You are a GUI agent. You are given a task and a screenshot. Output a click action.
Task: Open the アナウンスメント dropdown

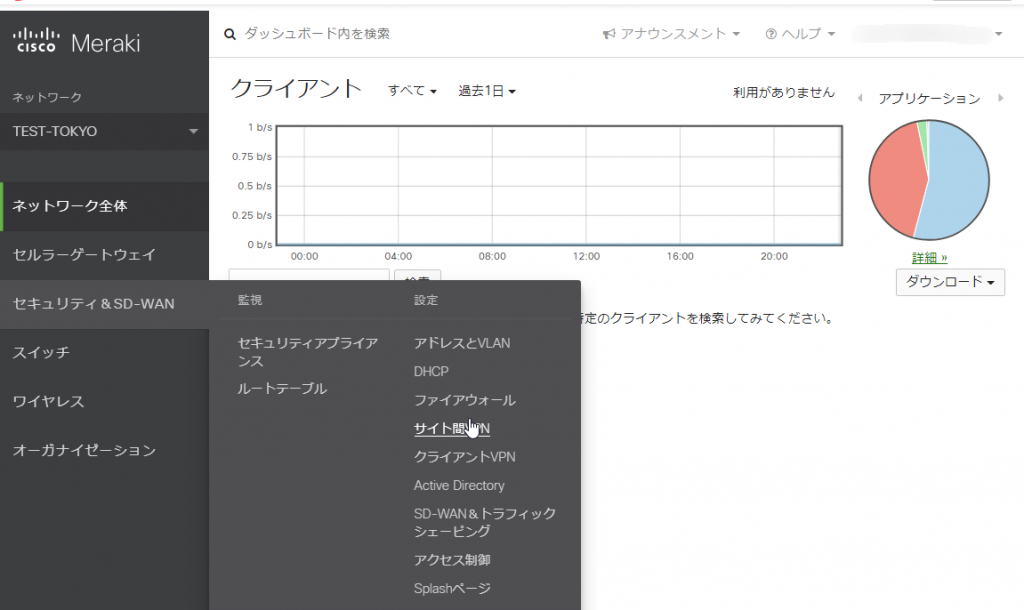pos(671,34)
